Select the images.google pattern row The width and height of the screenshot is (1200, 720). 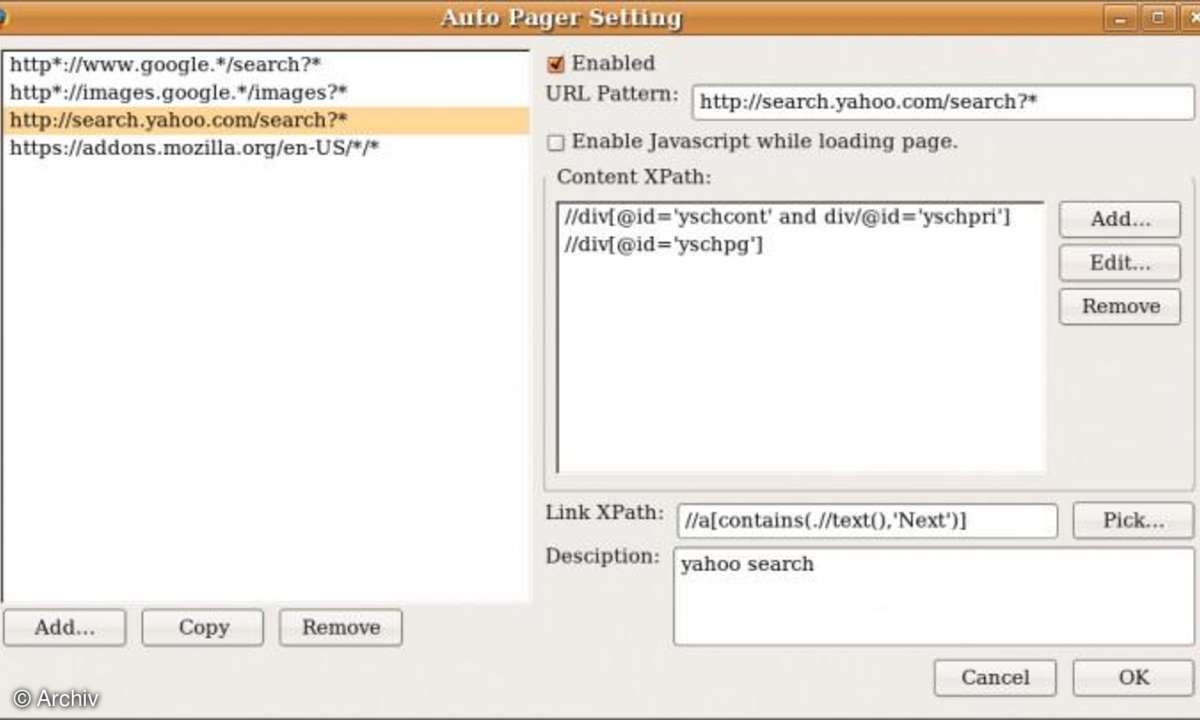click(265, 93)
